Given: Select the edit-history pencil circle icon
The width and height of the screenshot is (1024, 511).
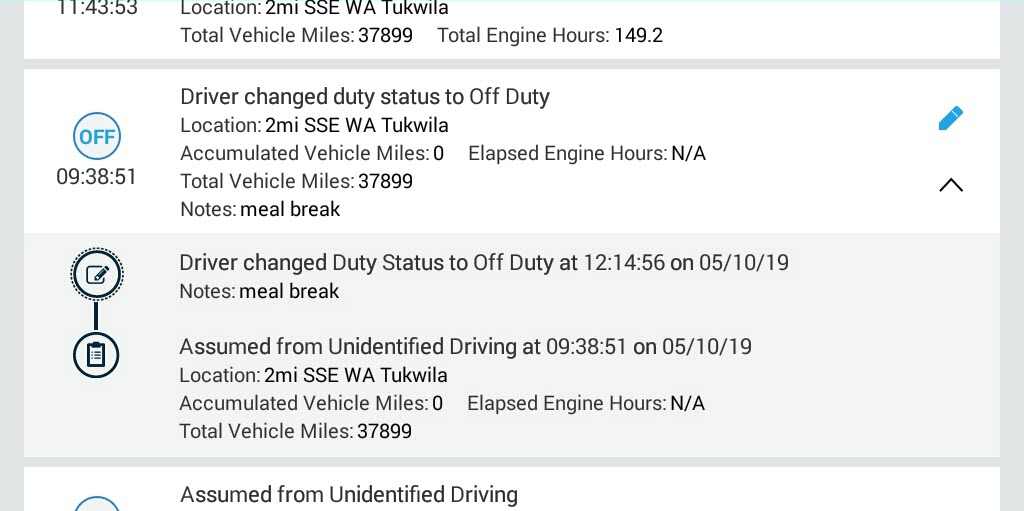Looking at the screenshot, I should pyautogui.click(x=97, y=274).
